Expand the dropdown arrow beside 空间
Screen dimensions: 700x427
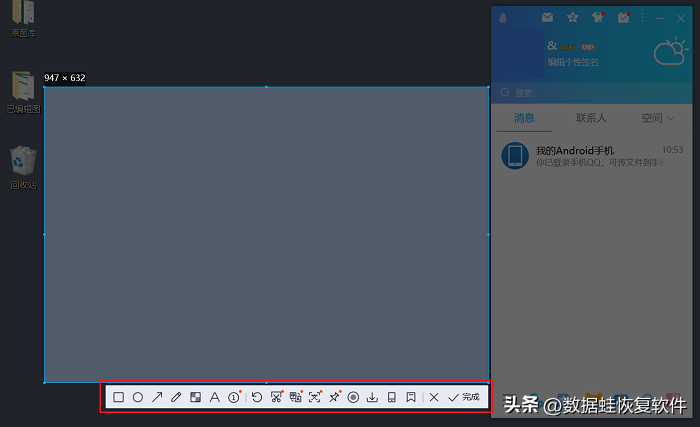tap(670, 118)
